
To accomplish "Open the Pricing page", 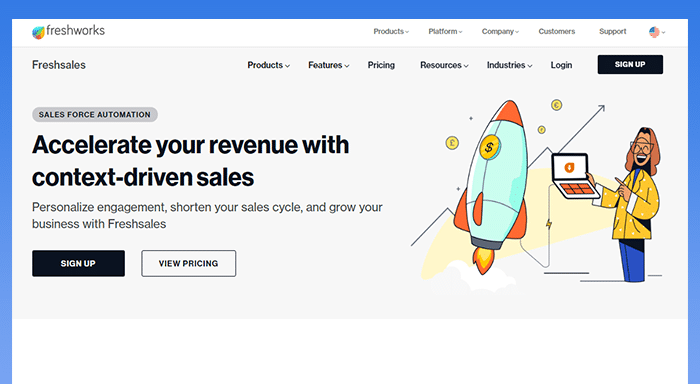I will [381, 65].
